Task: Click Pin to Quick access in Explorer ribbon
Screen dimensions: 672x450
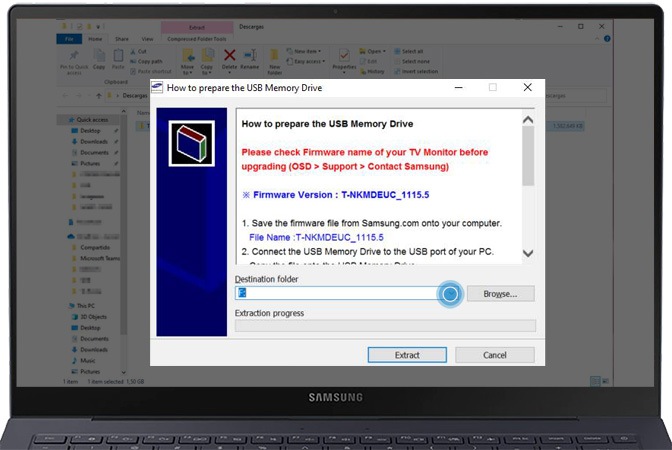Action: (x=74, y=62)
